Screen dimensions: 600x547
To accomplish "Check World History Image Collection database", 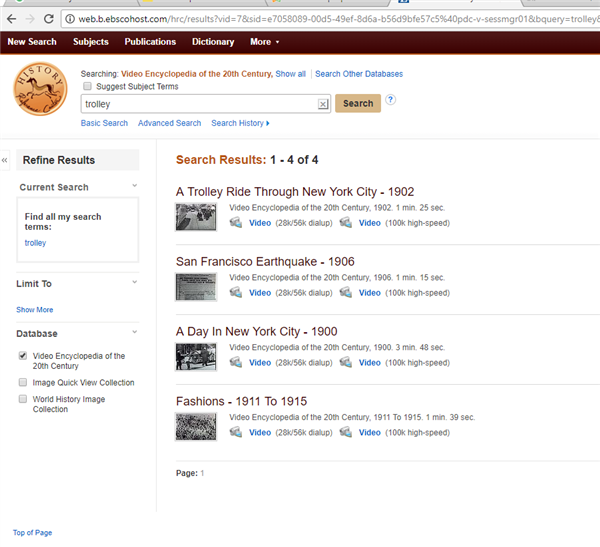I will 23,399.
